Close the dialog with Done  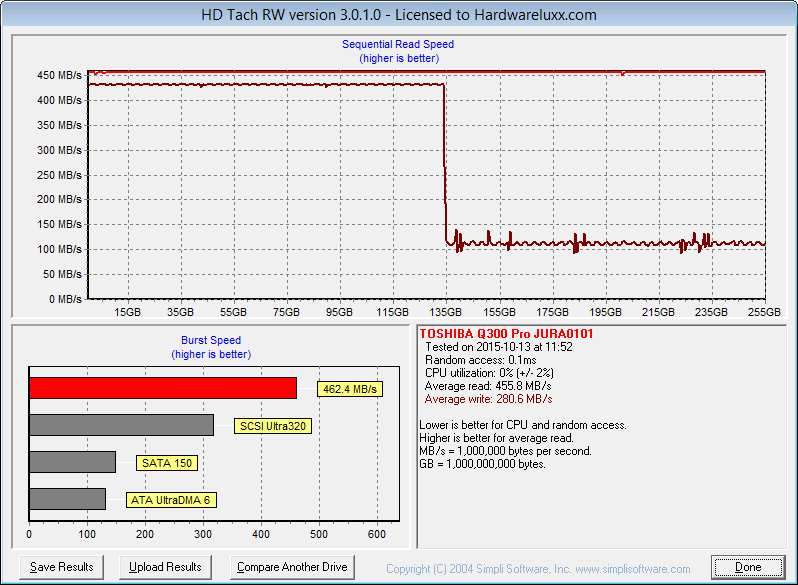(x=748, y=567)
